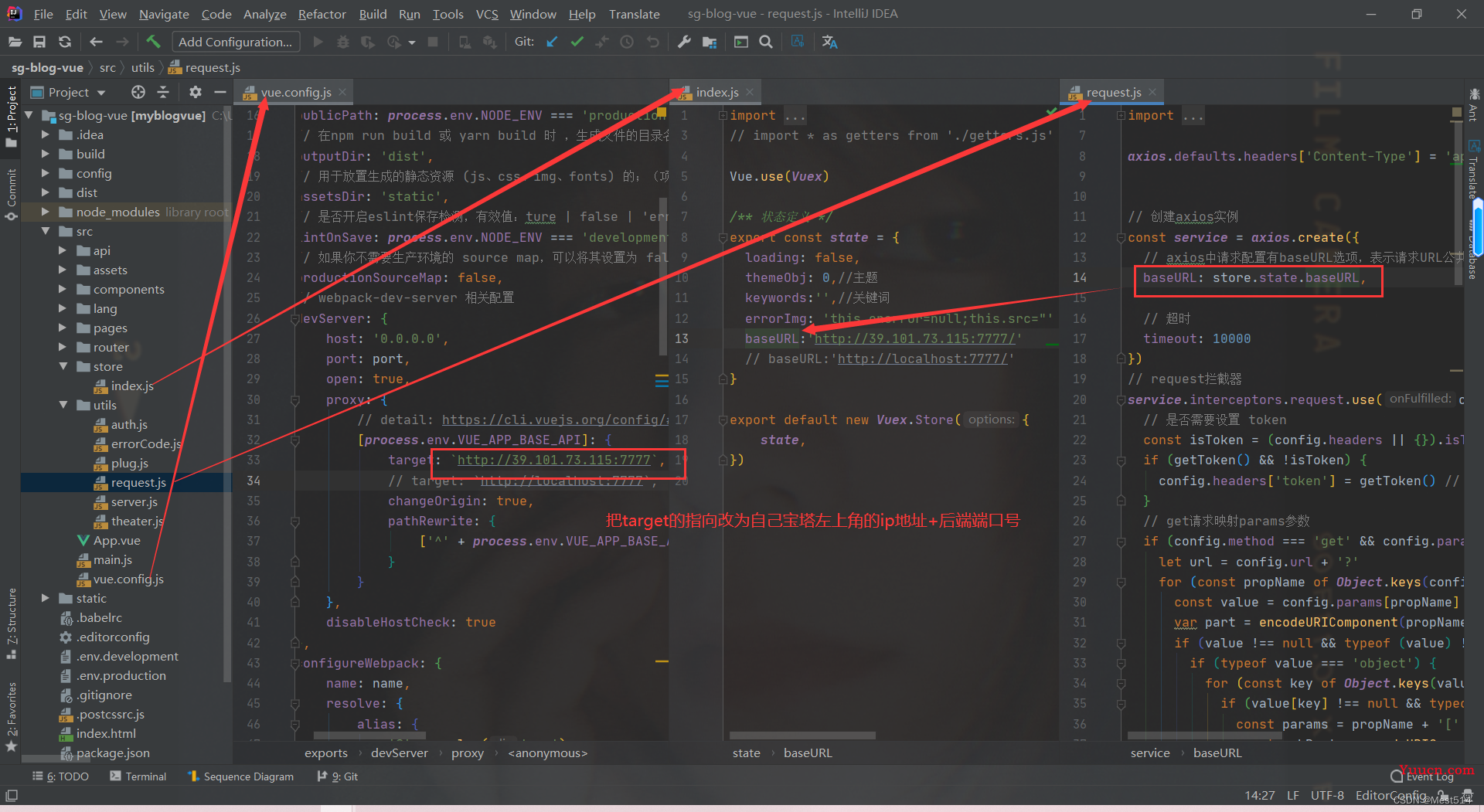
Task: Click the collapse all icon in Project panel
Action: 163,92
